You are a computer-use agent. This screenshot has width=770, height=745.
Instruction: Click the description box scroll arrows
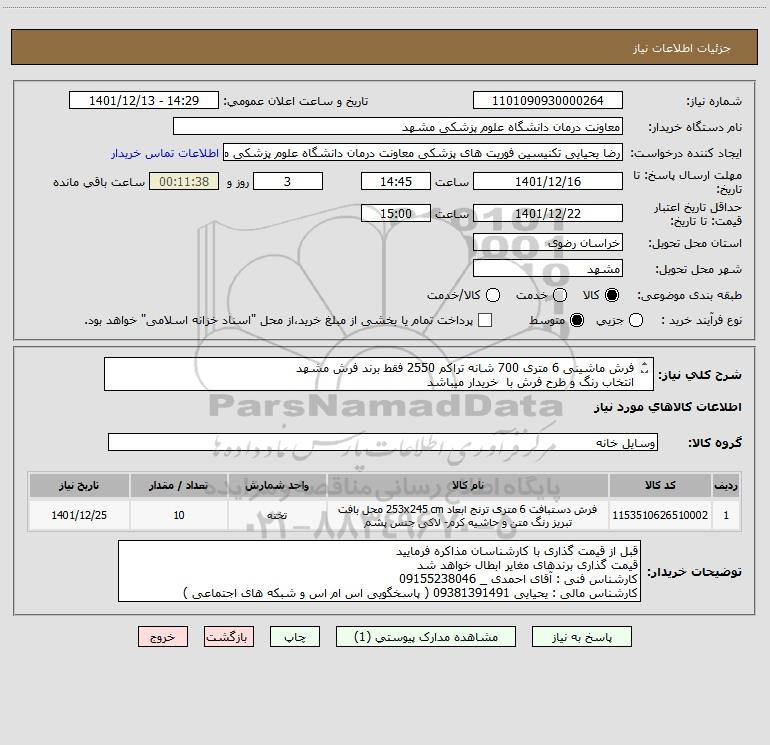pos(645,367)
